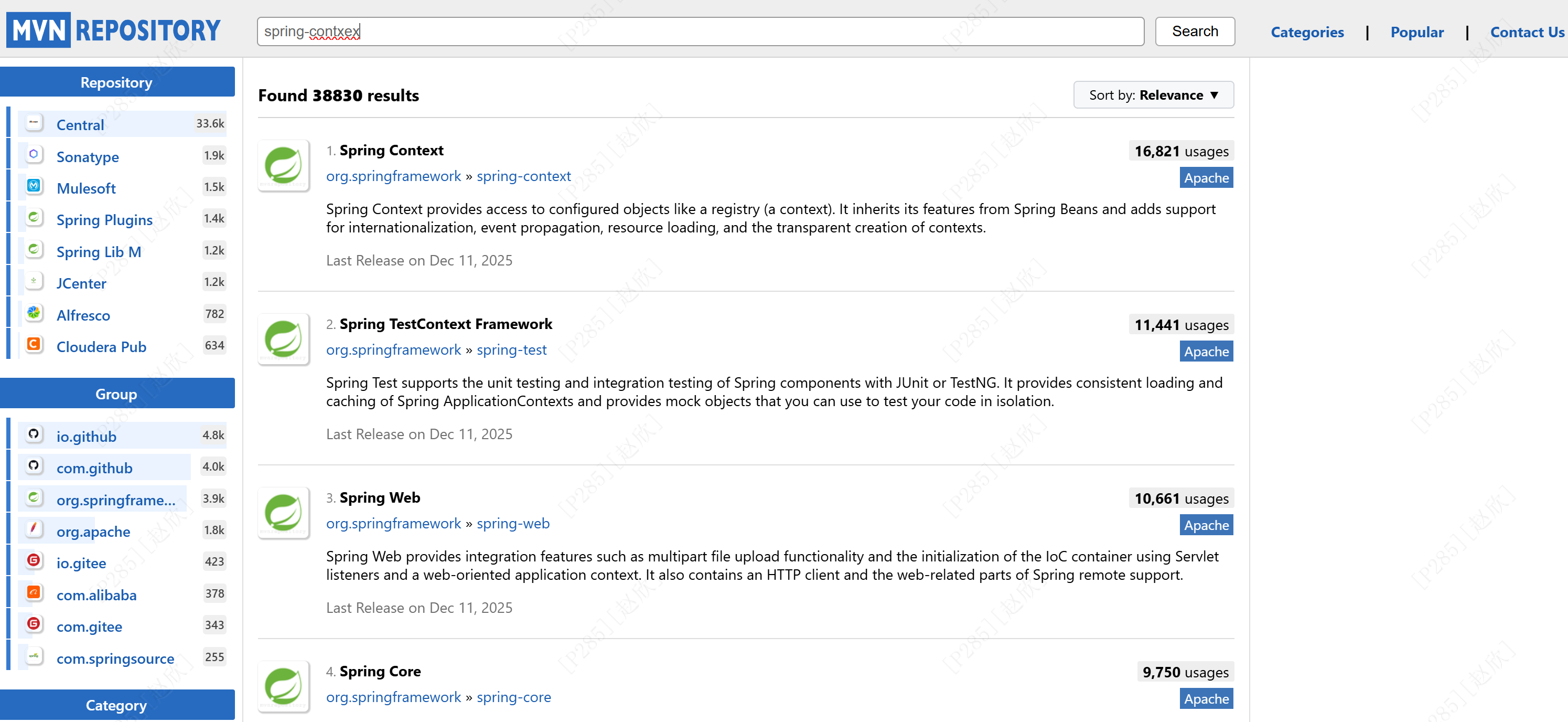
Task: Click the Cloudera Pub repository icon
Action: coord(34,345)
